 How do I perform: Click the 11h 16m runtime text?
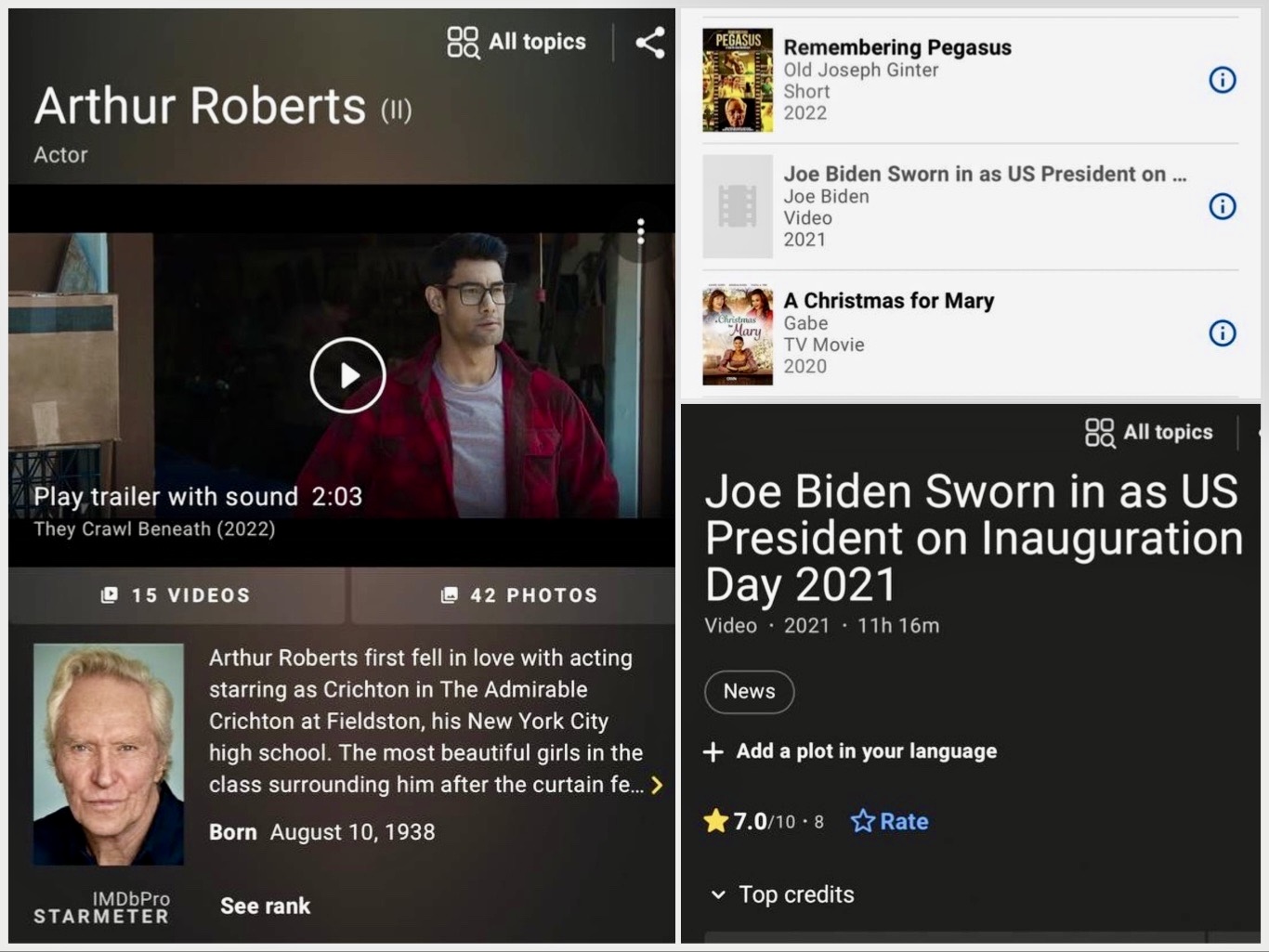898,626
